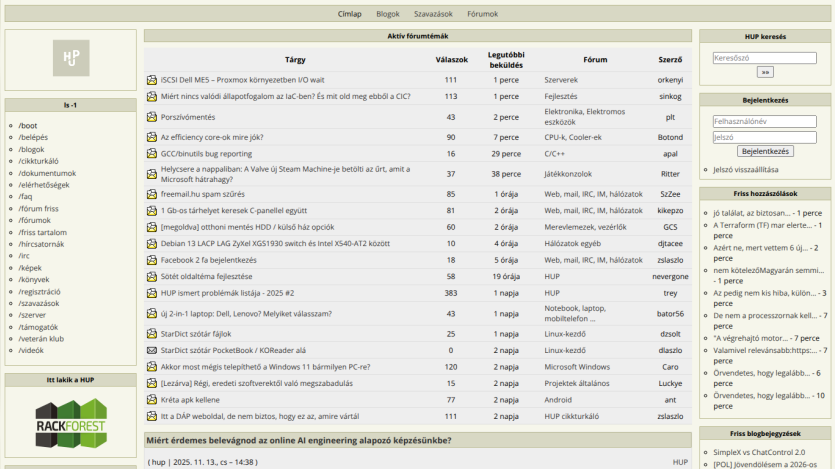Click topic icon beside Helycsere a nappaliban thread
This screenshot has width=835, height=469.
tap(152, 174)
